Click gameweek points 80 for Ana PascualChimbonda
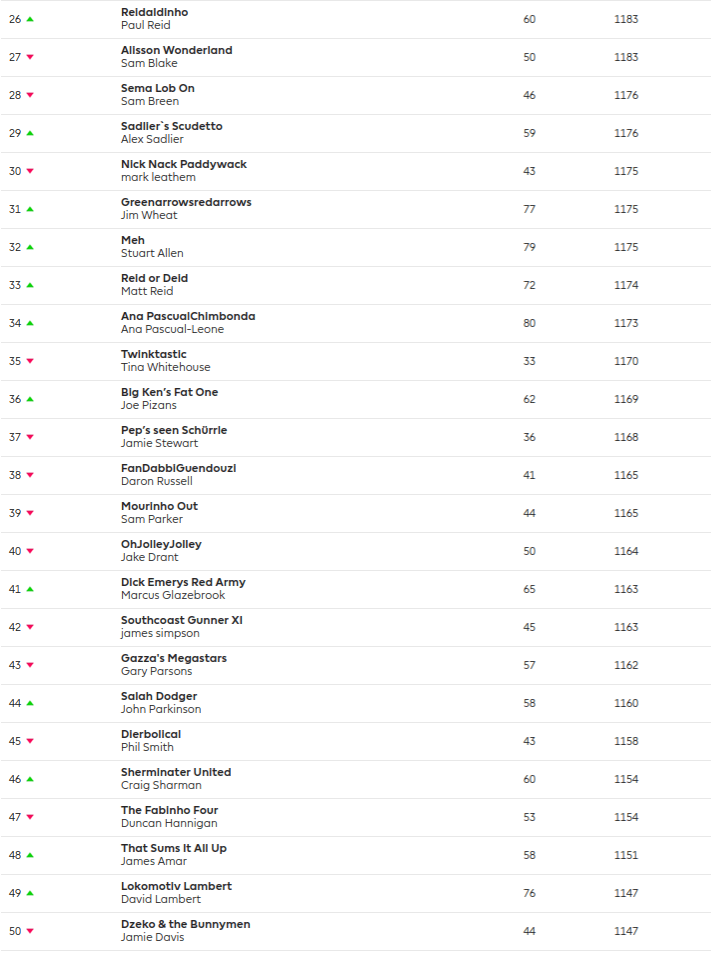Image resolution: width=711 pixels, height=955 pixels. pyautogui.click(x=529, y=323)
